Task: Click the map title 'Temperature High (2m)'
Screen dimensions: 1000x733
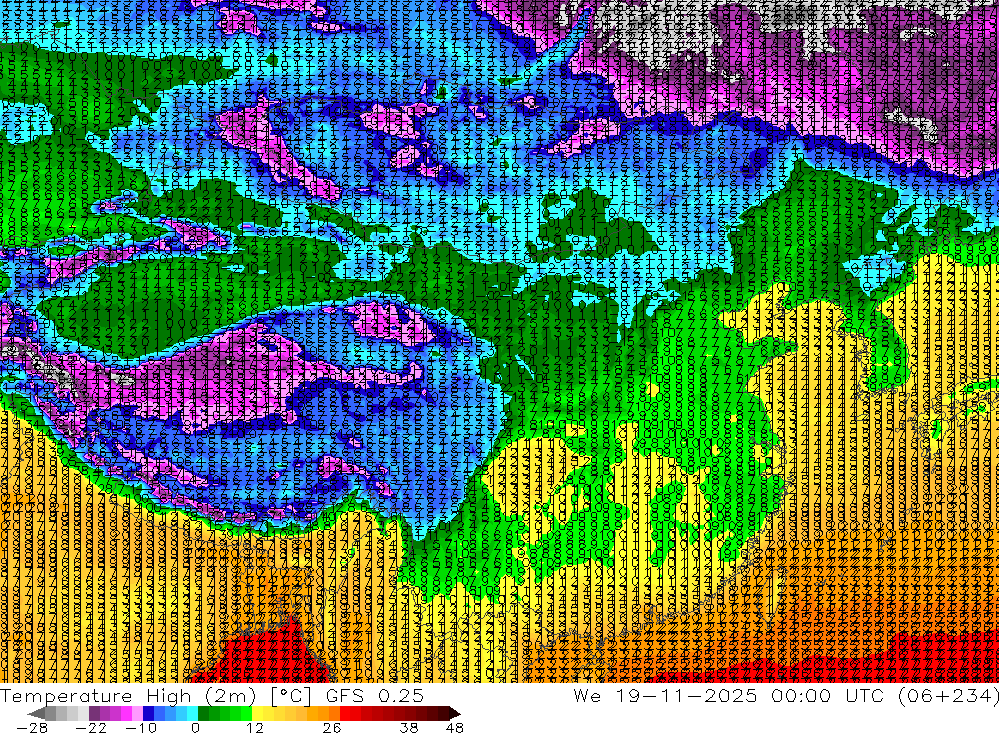Action: (128, 695)
